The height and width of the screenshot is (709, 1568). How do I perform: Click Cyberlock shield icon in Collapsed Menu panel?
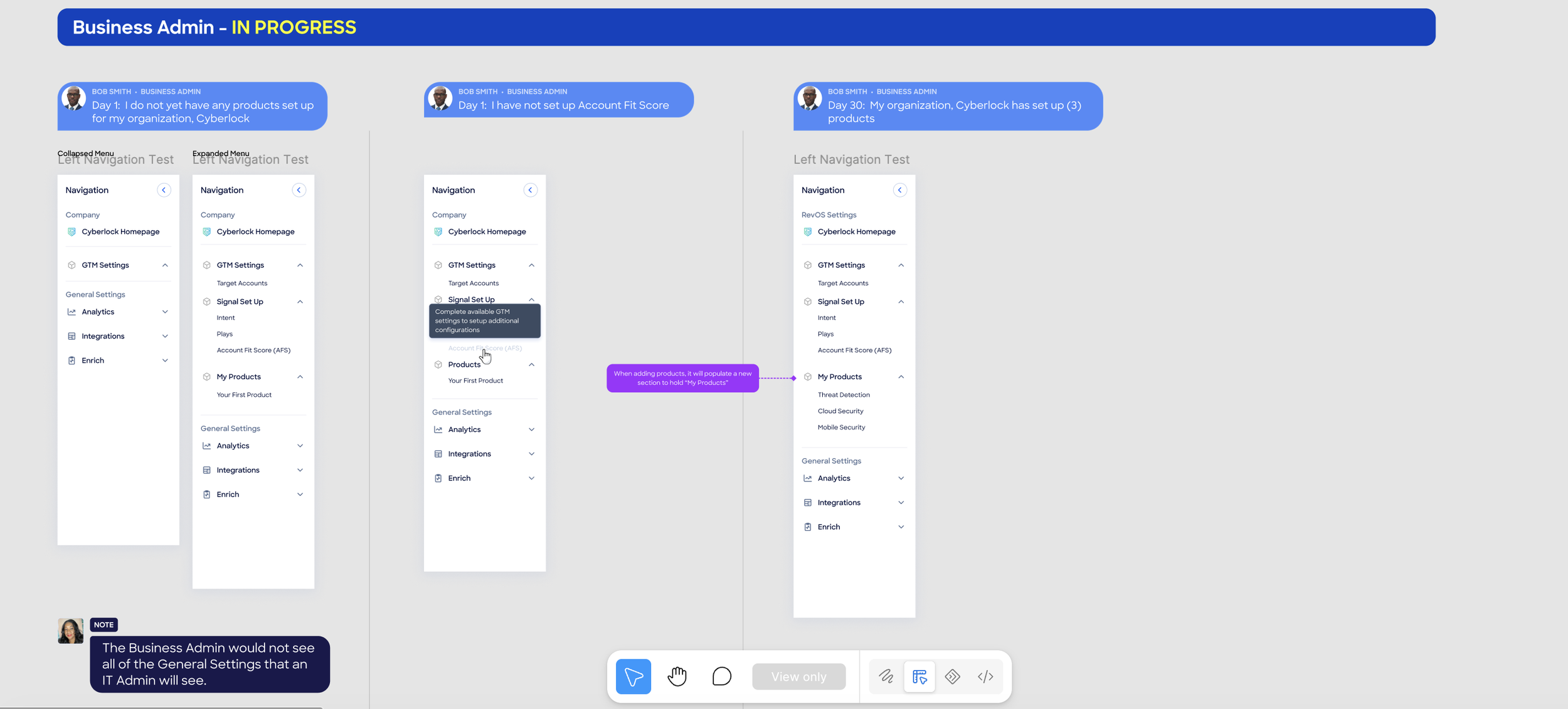pos(72,232)
